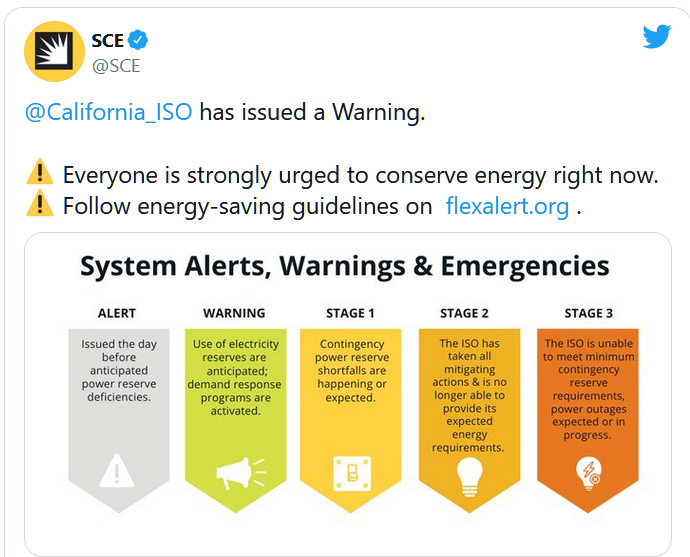Screen dimensions: 690x557
Task: Click the lightning bulb icon under Stage 3
Action: click(x=587, y=472)
